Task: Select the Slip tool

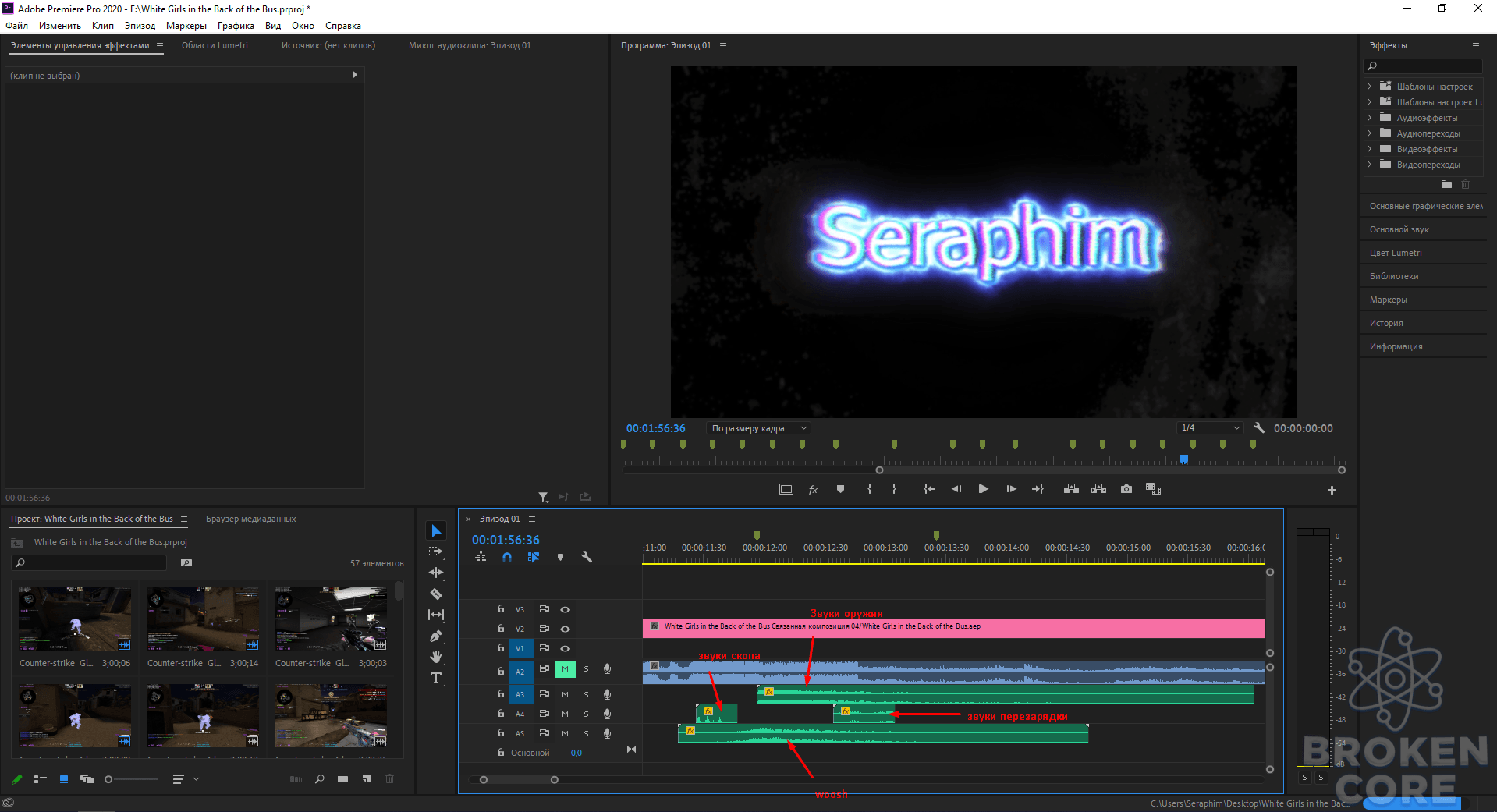Action: tap(436, 615)
